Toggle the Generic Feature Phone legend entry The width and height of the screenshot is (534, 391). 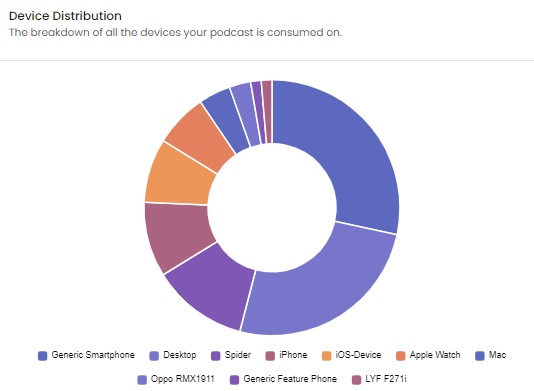(283, 379)
